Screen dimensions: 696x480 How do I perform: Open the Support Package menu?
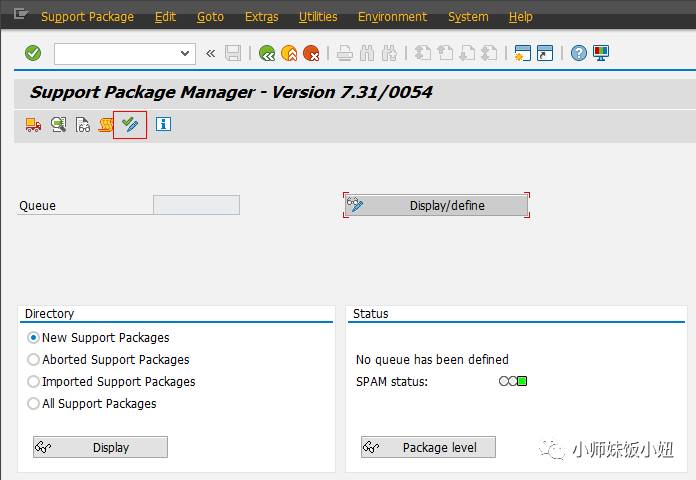click(87, 16)
